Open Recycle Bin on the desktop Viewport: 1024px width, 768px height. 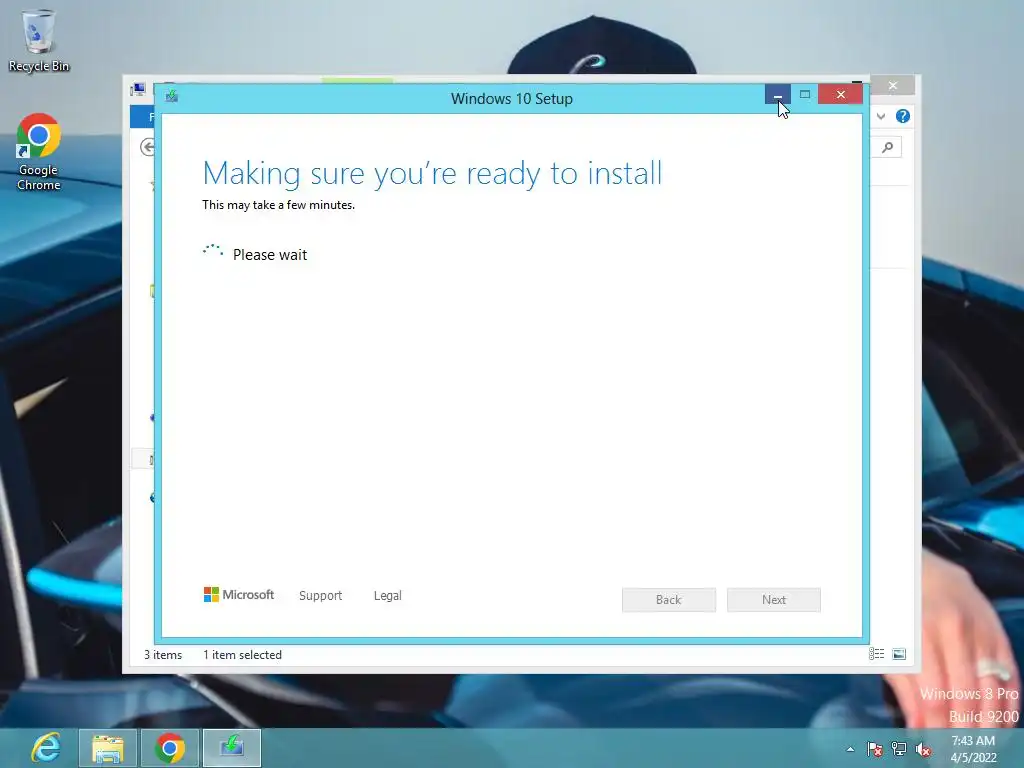(39, 40)
